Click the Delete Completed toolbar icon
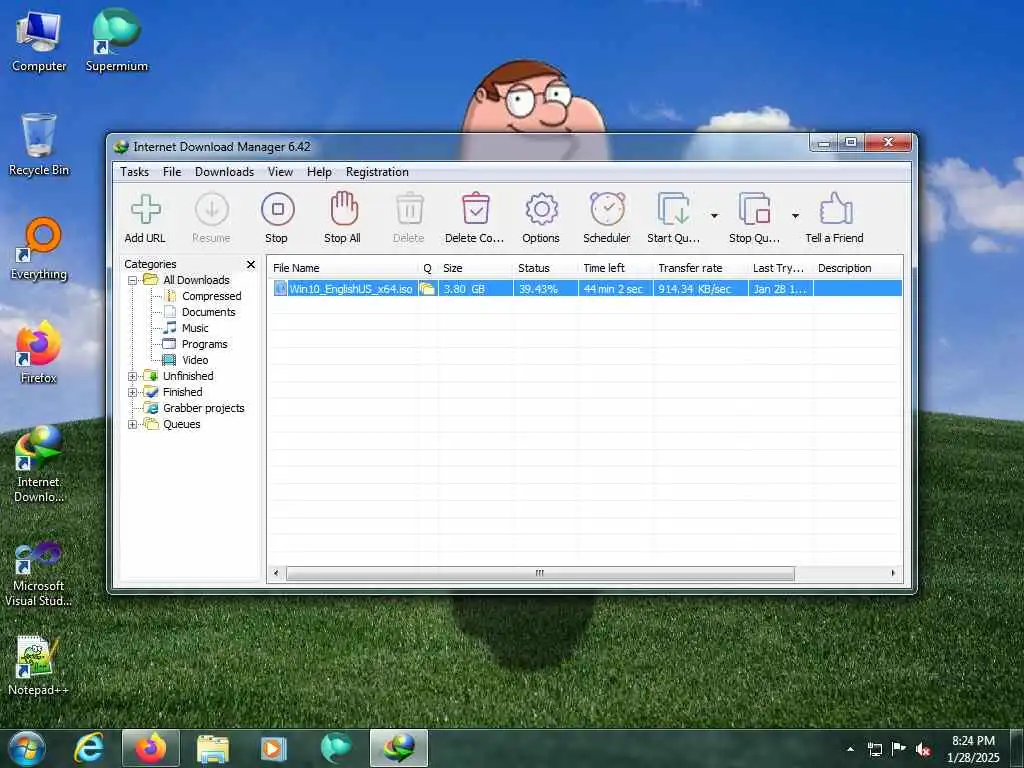The height and width of the screenshot is (768, 1024). click(475, 209)
